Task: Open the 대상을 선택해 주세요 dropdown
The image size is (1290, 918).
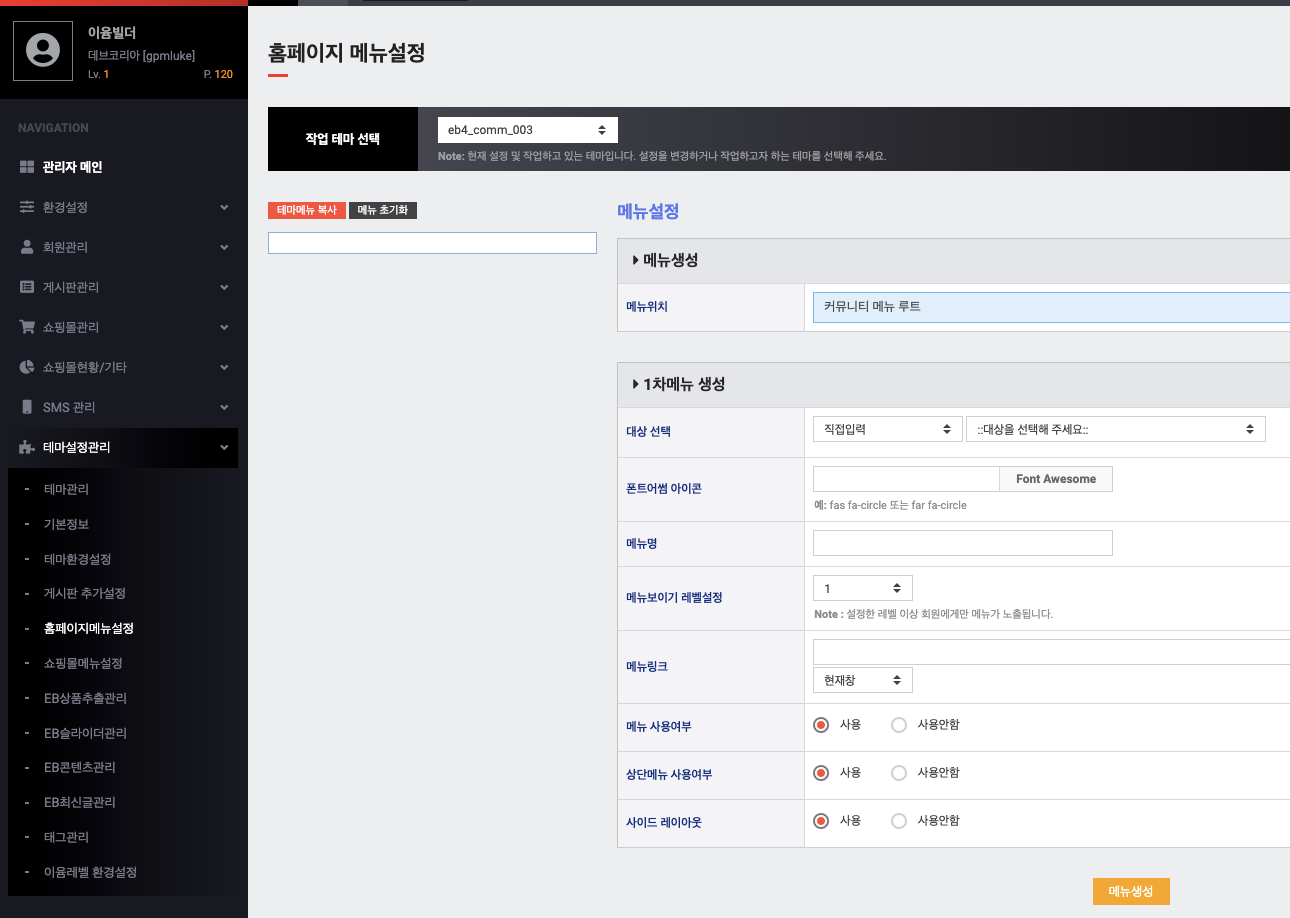Action: pos(1116,429)
